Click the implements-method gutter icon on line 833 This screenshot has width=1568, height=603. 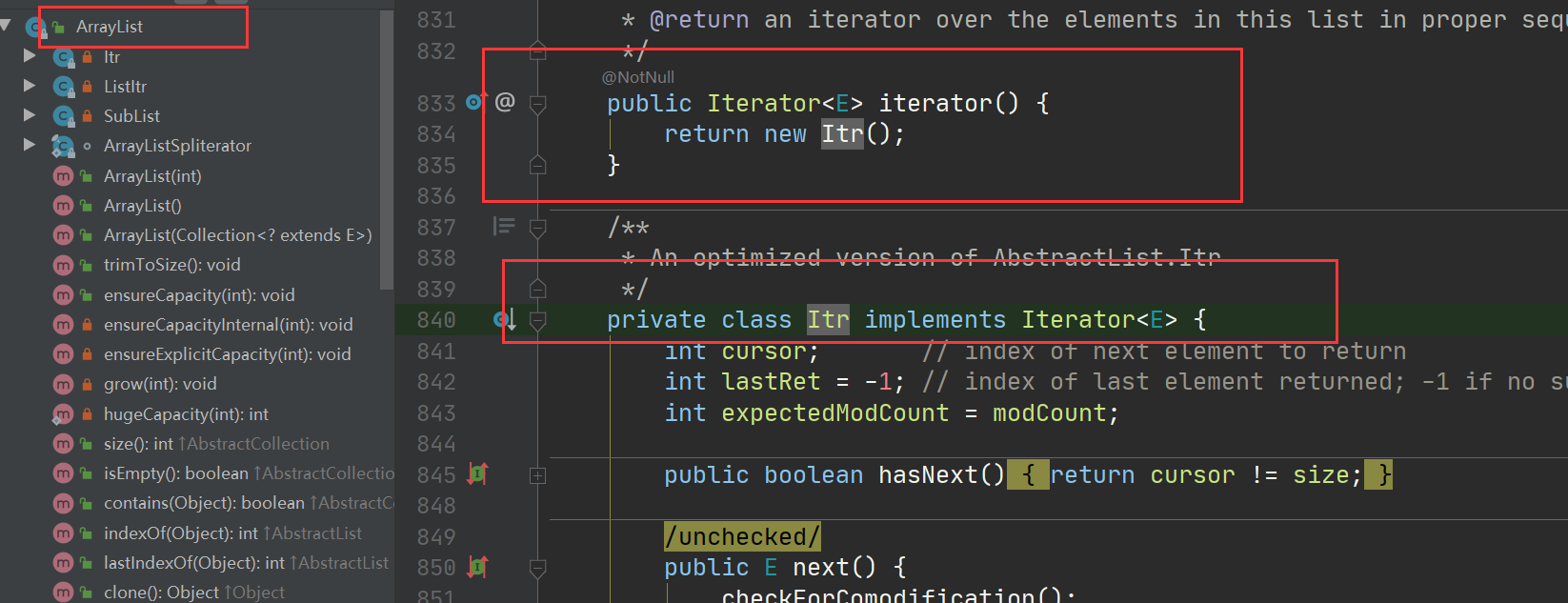[x=475, y=100]
